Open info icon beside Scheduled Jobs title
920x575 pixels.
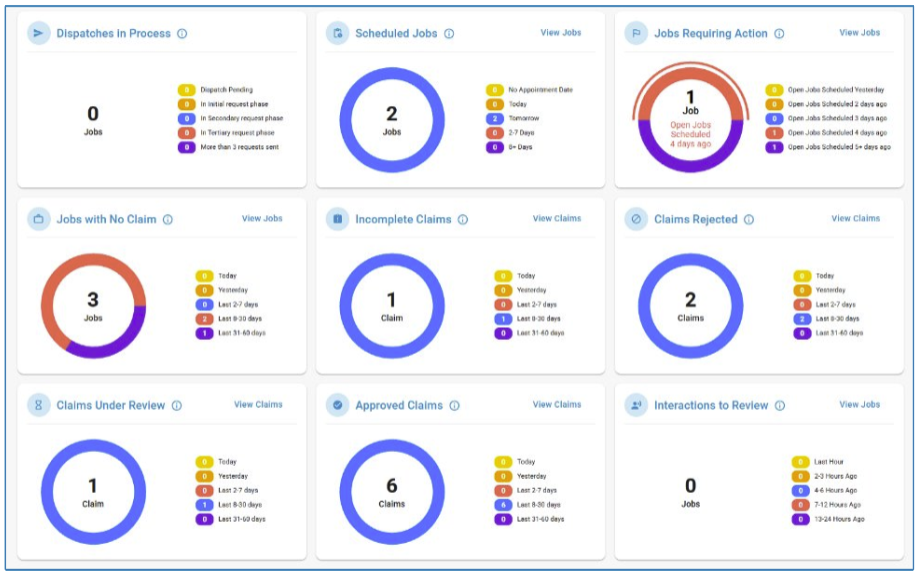coord(449,33)
